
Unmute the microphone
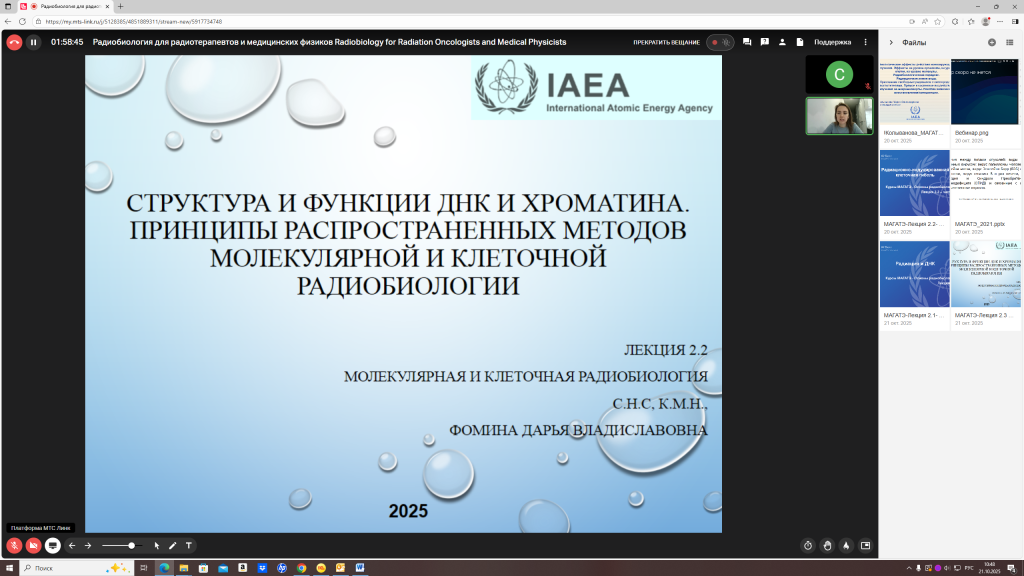pyautogui.click(x=14, y=546)
